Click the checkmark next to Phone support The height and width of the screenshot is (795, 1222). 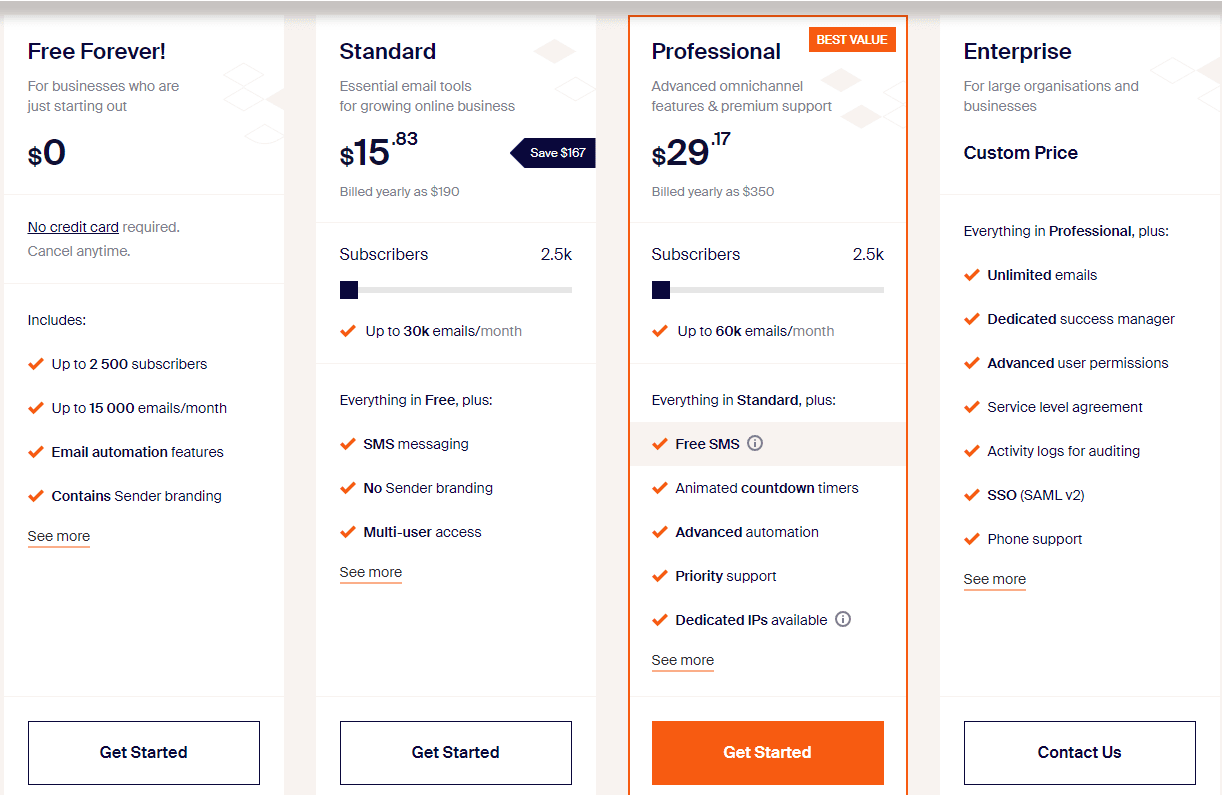tap(972, 538)
